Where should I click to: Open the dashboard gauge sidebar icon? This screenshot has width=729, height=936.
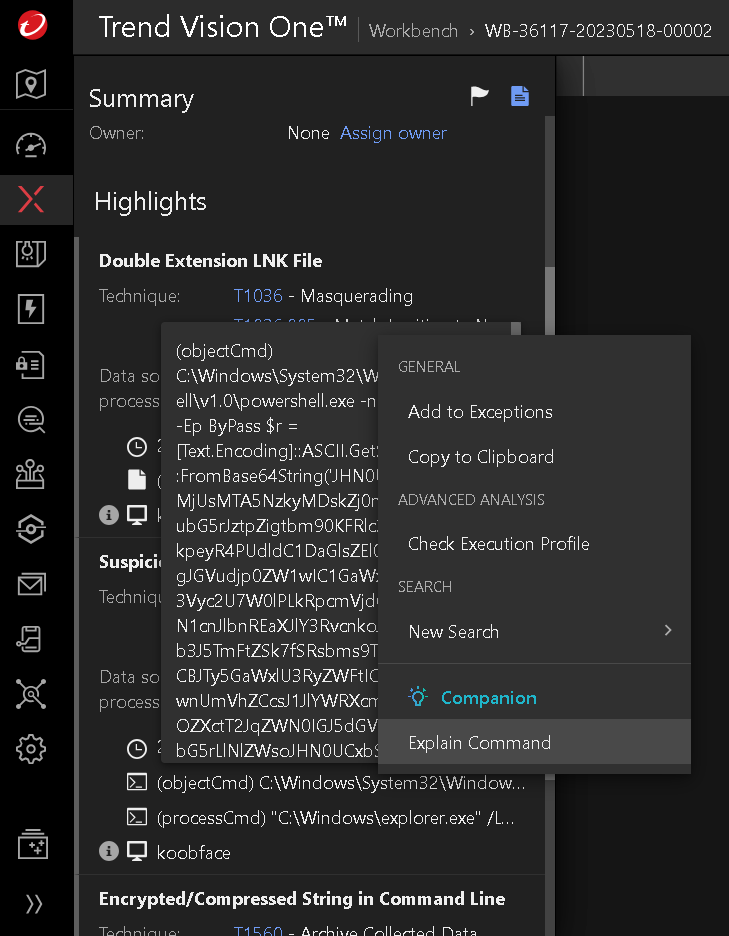[32, 145]
